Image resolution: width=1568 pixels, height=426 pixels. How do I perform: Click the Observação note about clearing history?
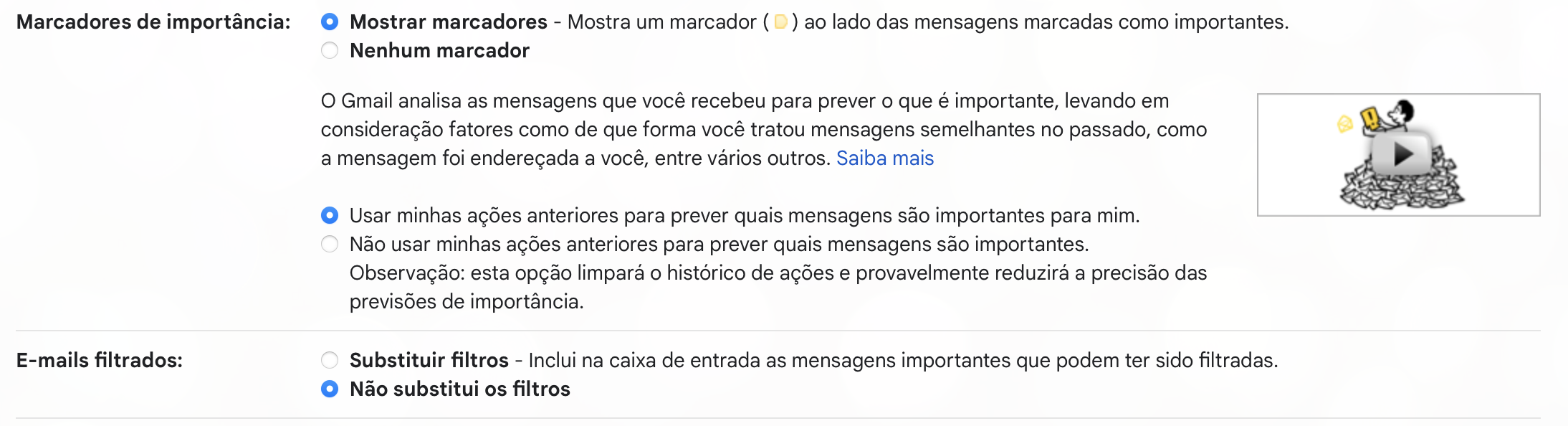pos(778,287)
